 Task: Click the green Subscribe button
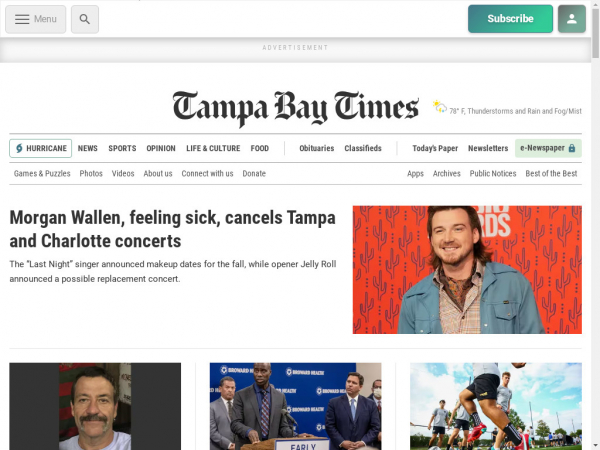pyautogui.click(x=510, y=19)
